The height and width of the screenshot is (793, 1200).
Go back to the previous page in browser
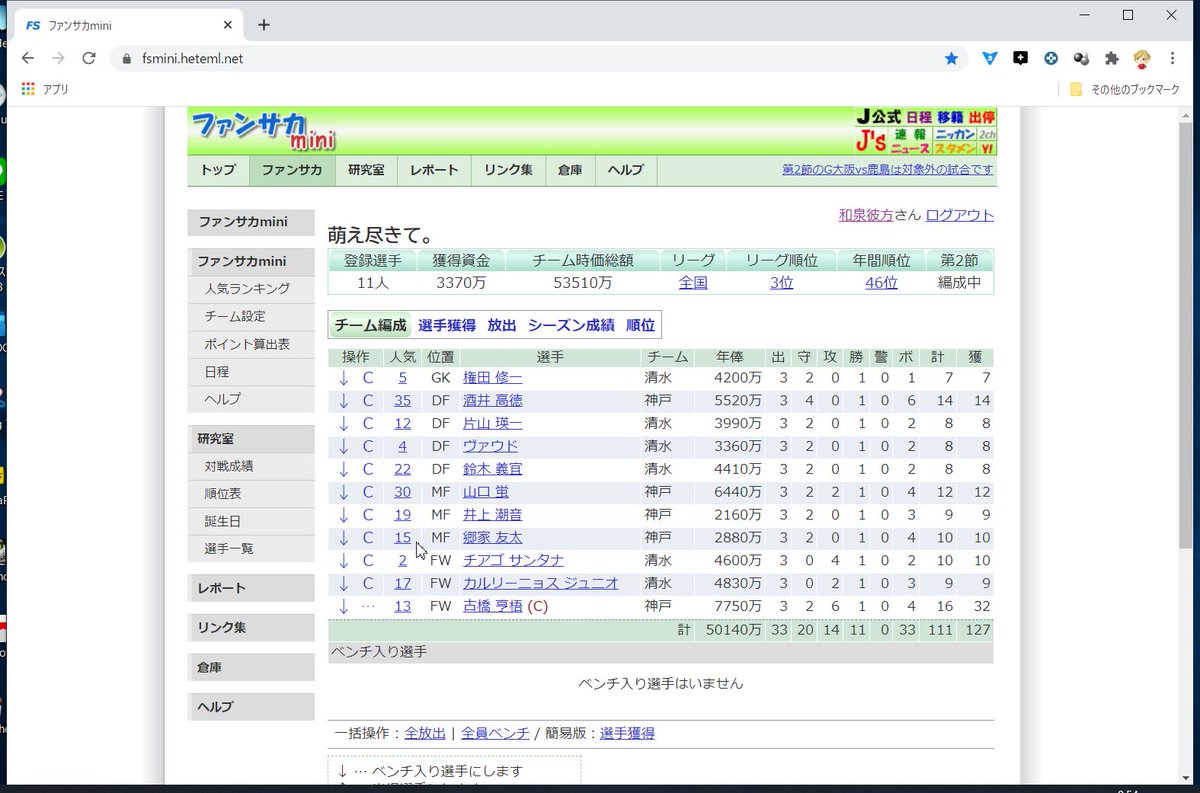28,58
